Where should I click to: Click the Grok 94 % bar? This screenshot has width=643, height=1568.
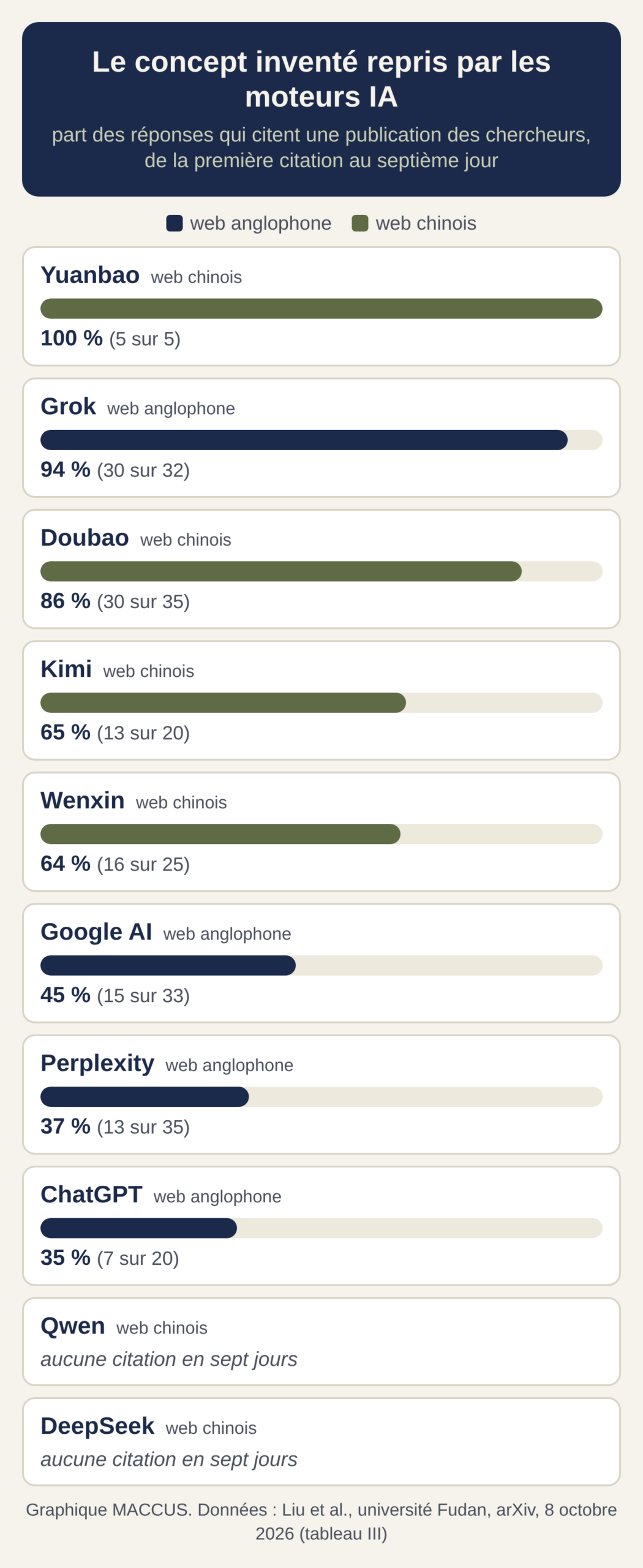[321, 440]
